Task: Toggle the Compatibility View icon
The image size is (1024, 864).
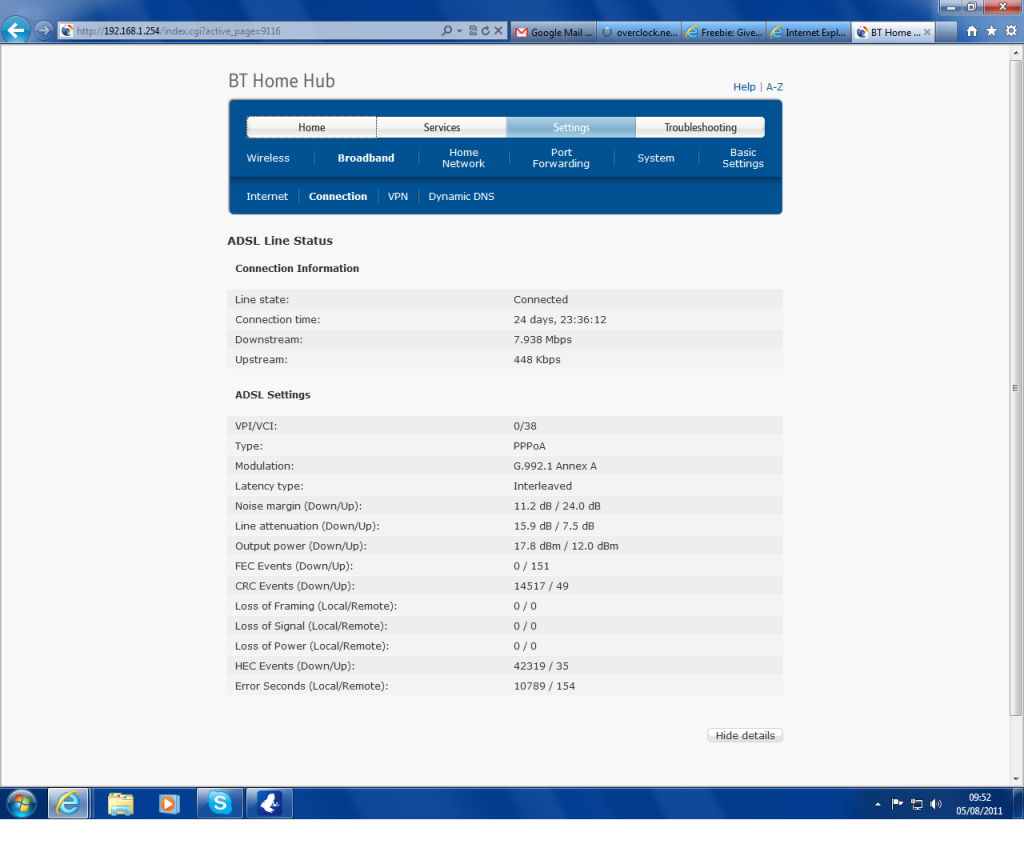Action: (x=473, y=31)
